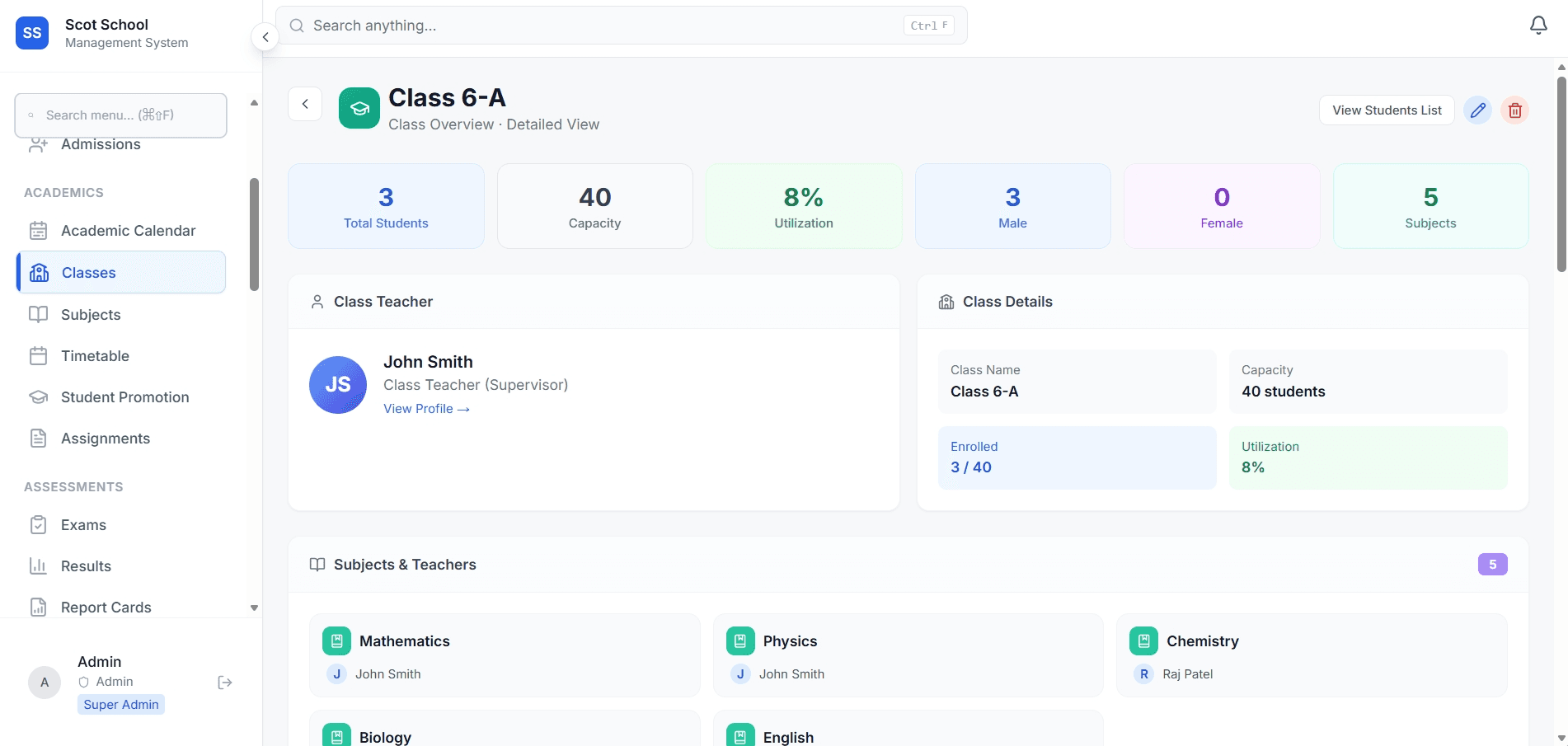Click the Mathematics subject icon
This screenshot has height=746, width=1568.
coord(336,641)
